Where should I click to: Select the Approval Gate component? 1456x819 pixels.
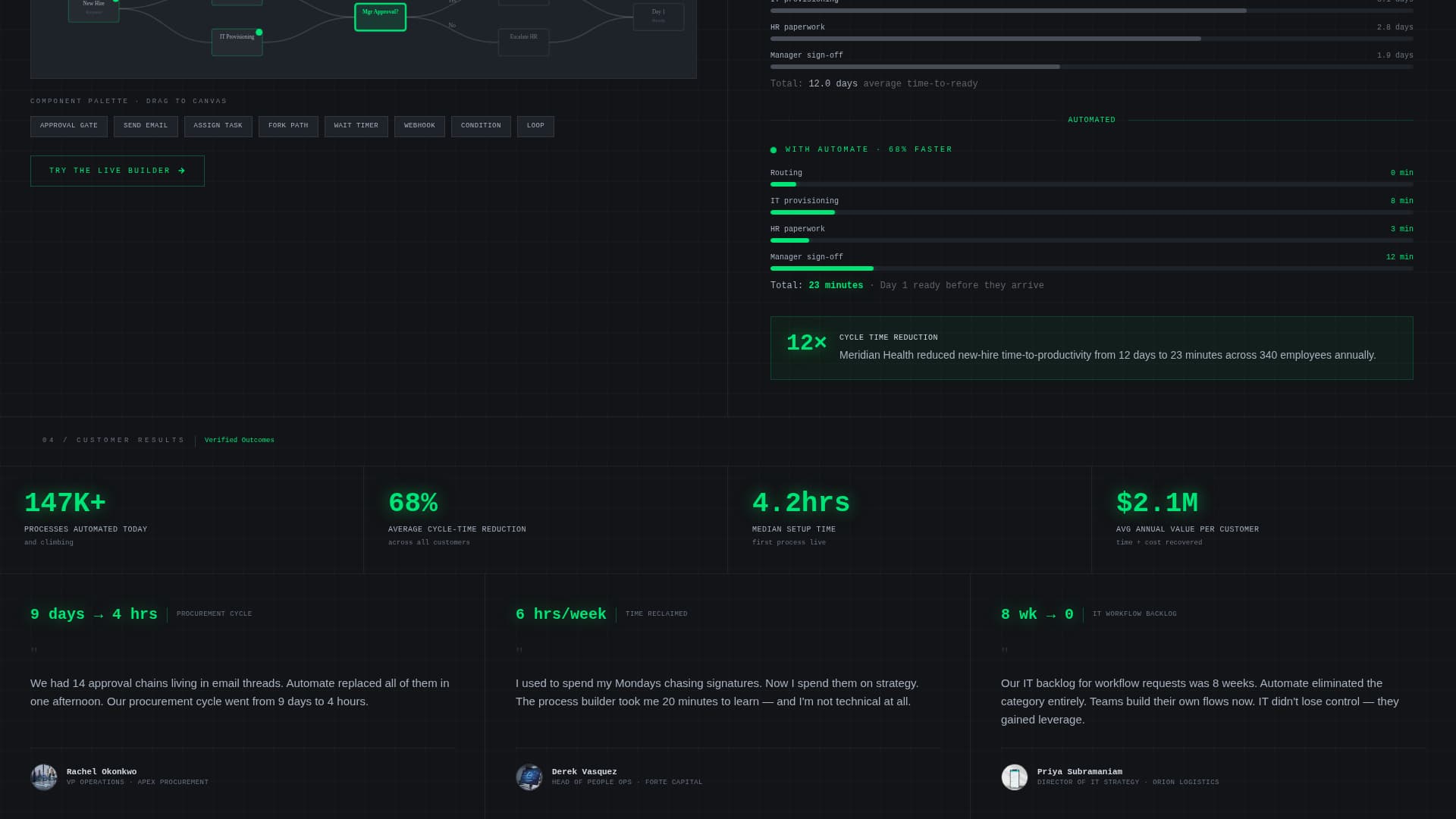click(x=68, y=126)
